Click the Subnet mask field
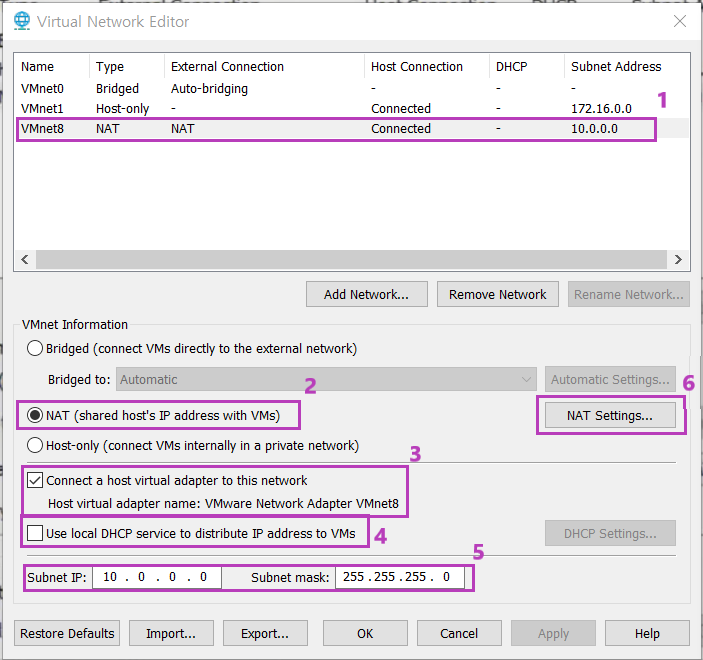The height and width of the screenshot is (660, 703). tap(399, 577)
